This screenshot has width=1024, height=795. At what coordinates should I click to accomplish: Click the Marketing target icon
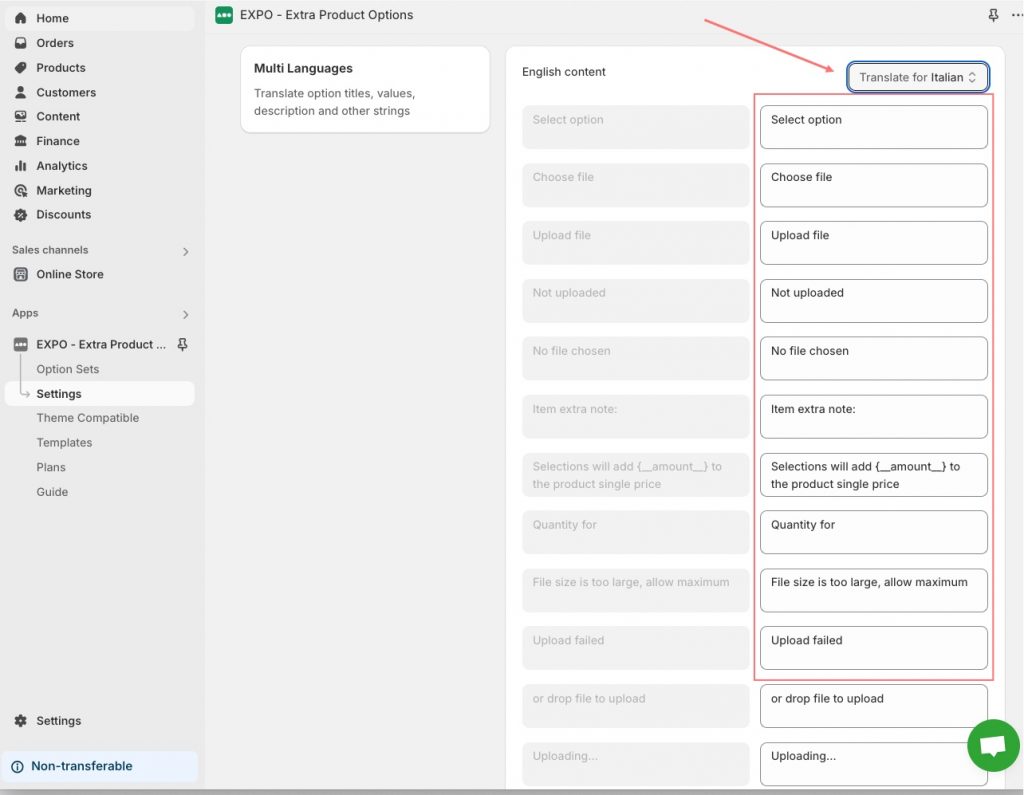click(x=20, y=190)
